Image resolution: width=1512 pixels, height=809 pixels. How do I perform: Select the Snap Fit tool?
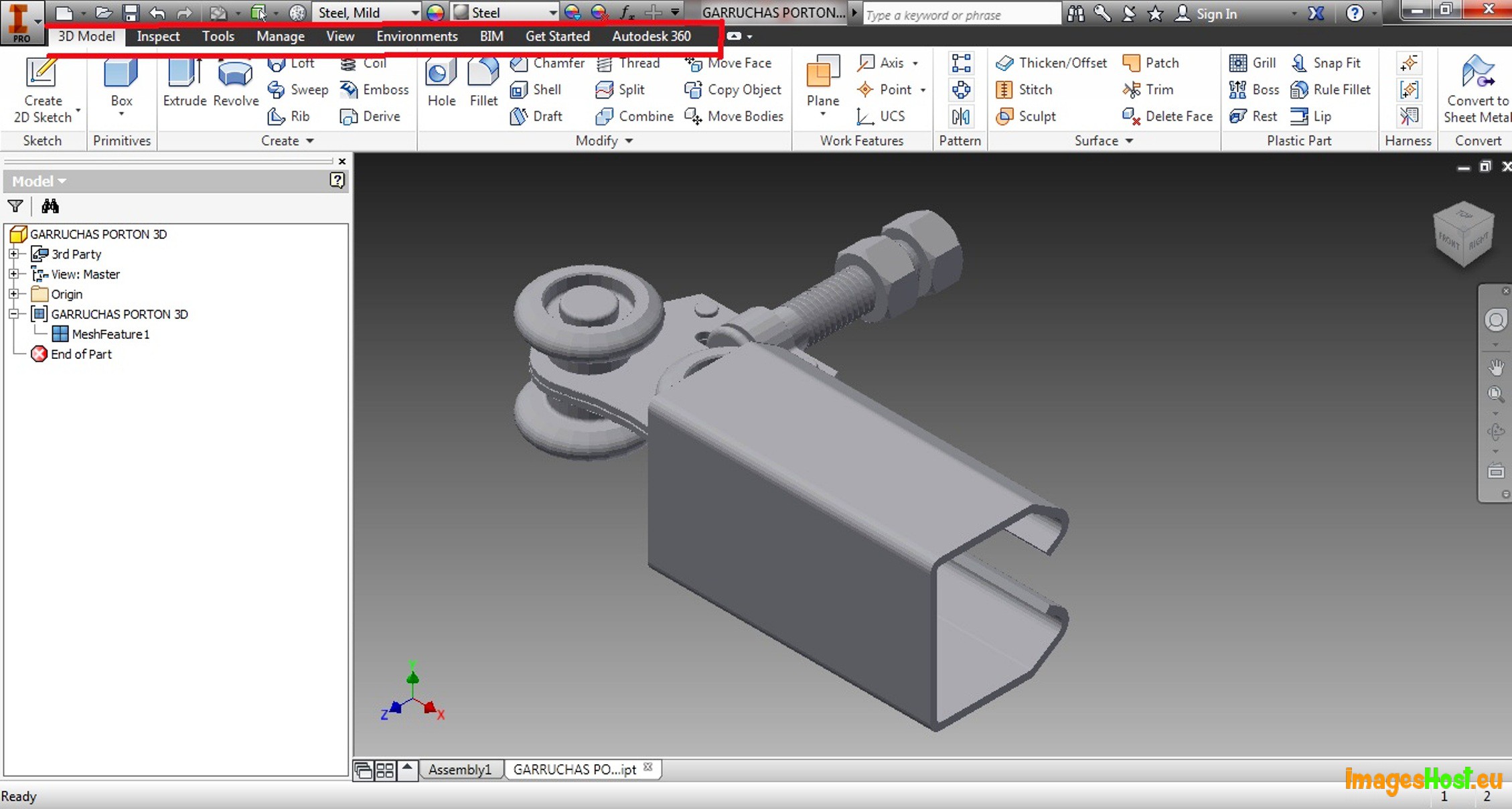[1327, 63]
